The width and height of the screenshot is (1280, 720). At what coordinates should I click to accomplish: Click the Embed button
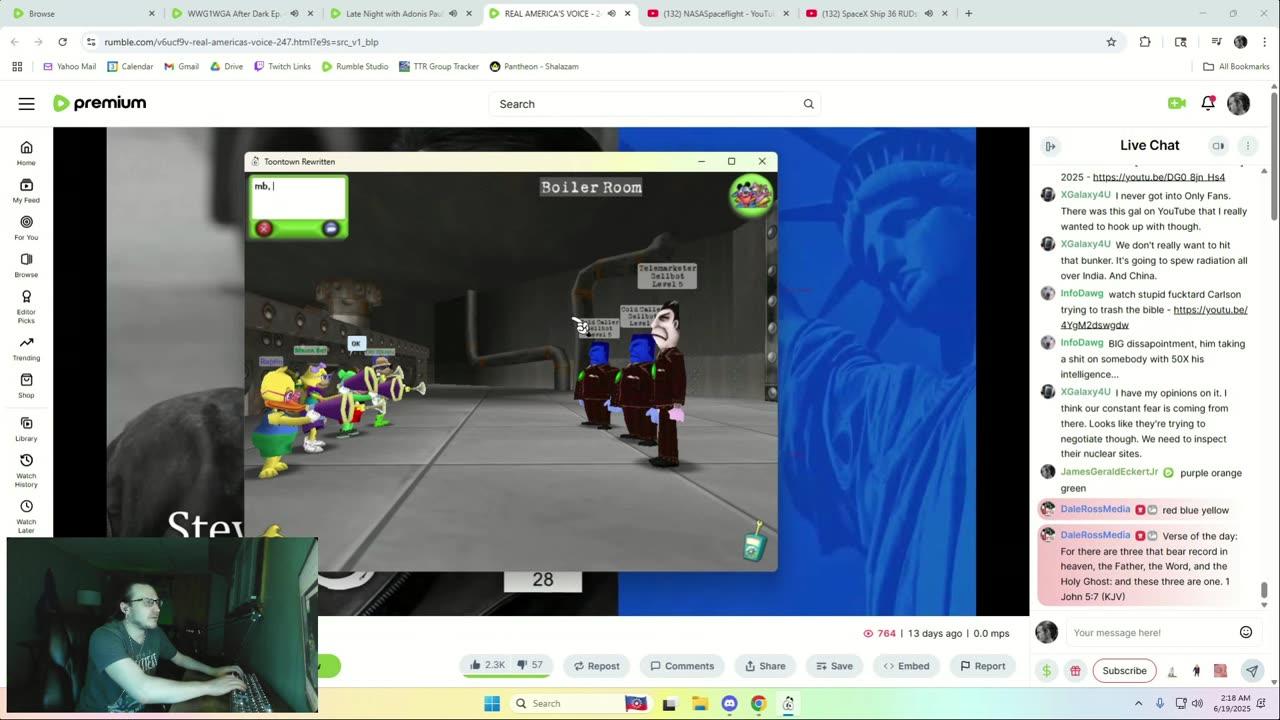(906, 666)
